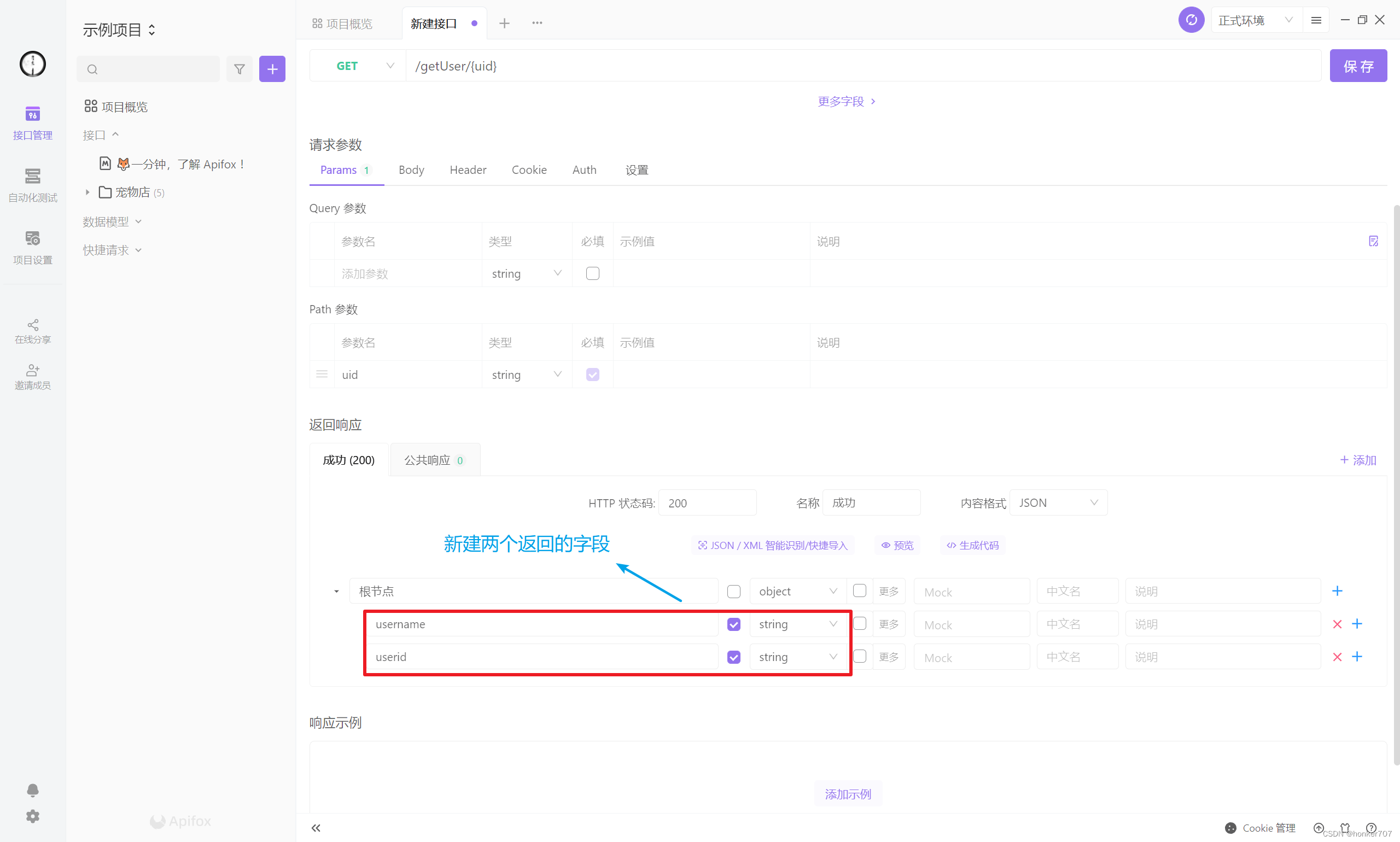Toggle userid required checkbox
This screenshot has width=1400, height=842.
click(x=734, y=656)
